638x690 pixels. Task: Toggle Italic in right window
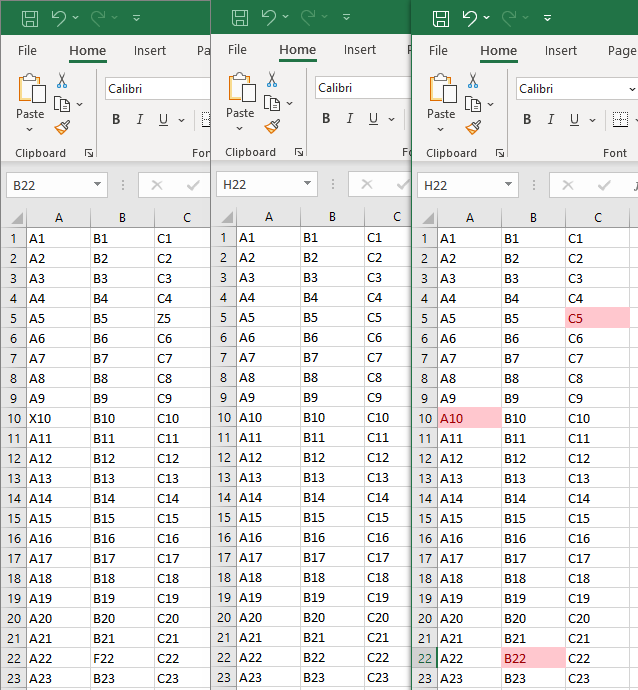(x=550, y=119)
